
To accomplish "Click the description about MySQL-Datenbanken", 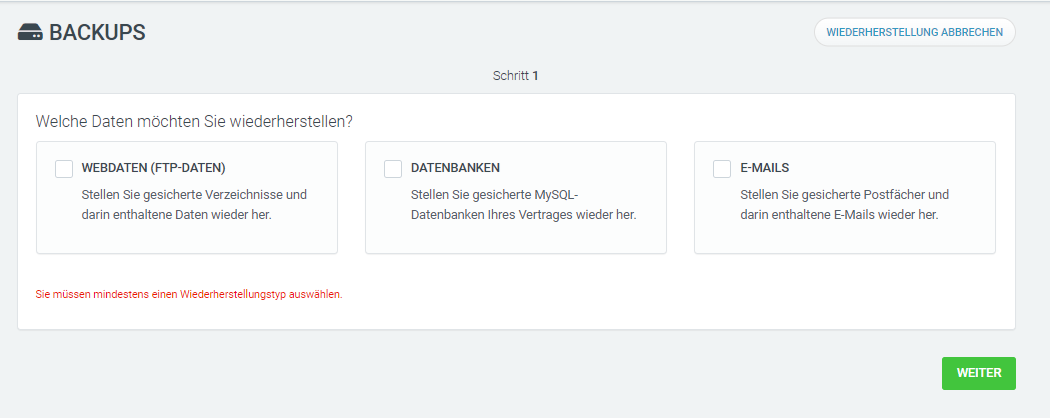I will click(x=523, y=204).
